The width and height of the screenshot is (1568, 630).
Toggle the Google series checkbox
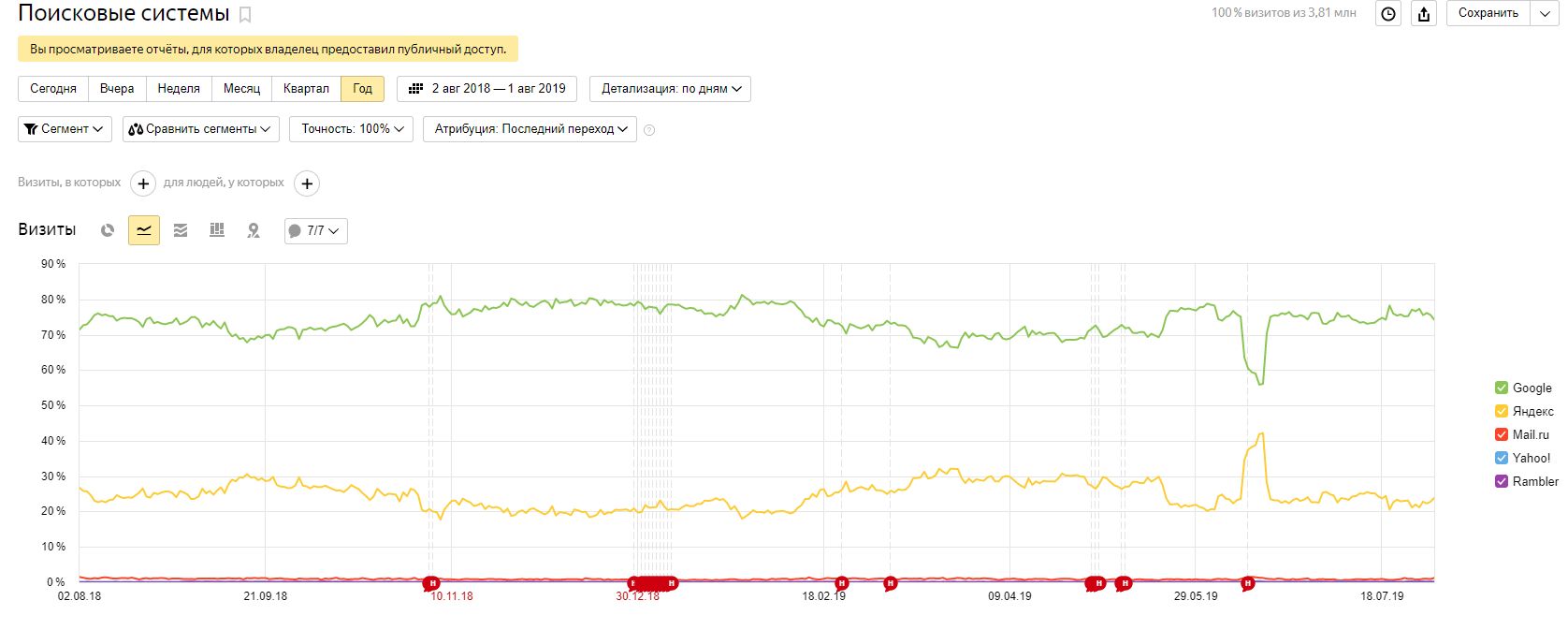(x=1502, y=388)
